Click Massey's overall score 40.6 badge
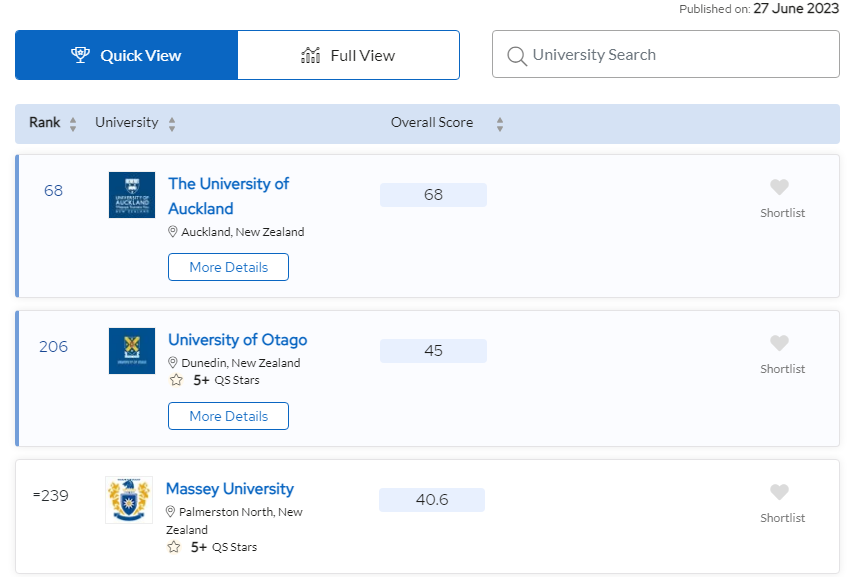 (x=432, y=500)
